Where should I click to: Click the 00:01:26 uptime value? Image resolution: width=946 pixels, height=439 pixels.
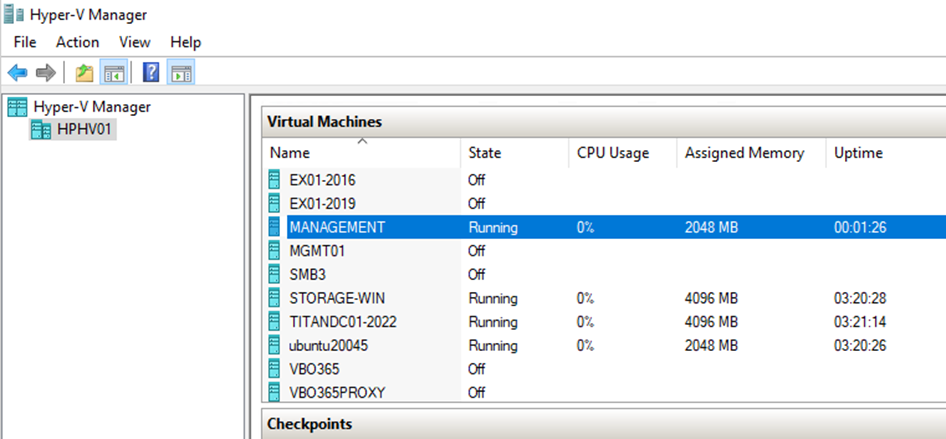[x=860, y=227]
